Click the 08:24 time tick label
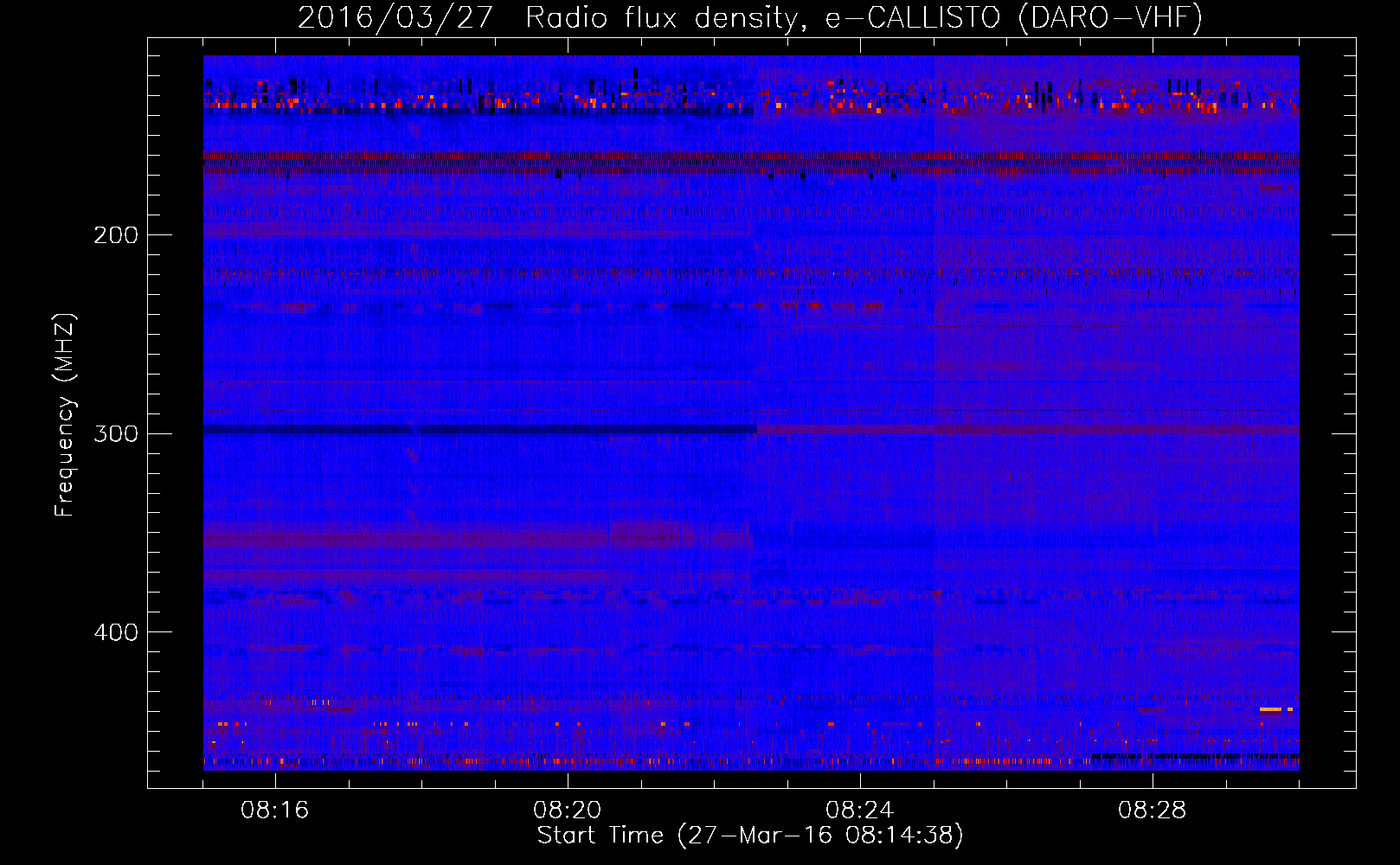The width and height of the screenshot is (1400, 865). [x=860, y=811]
